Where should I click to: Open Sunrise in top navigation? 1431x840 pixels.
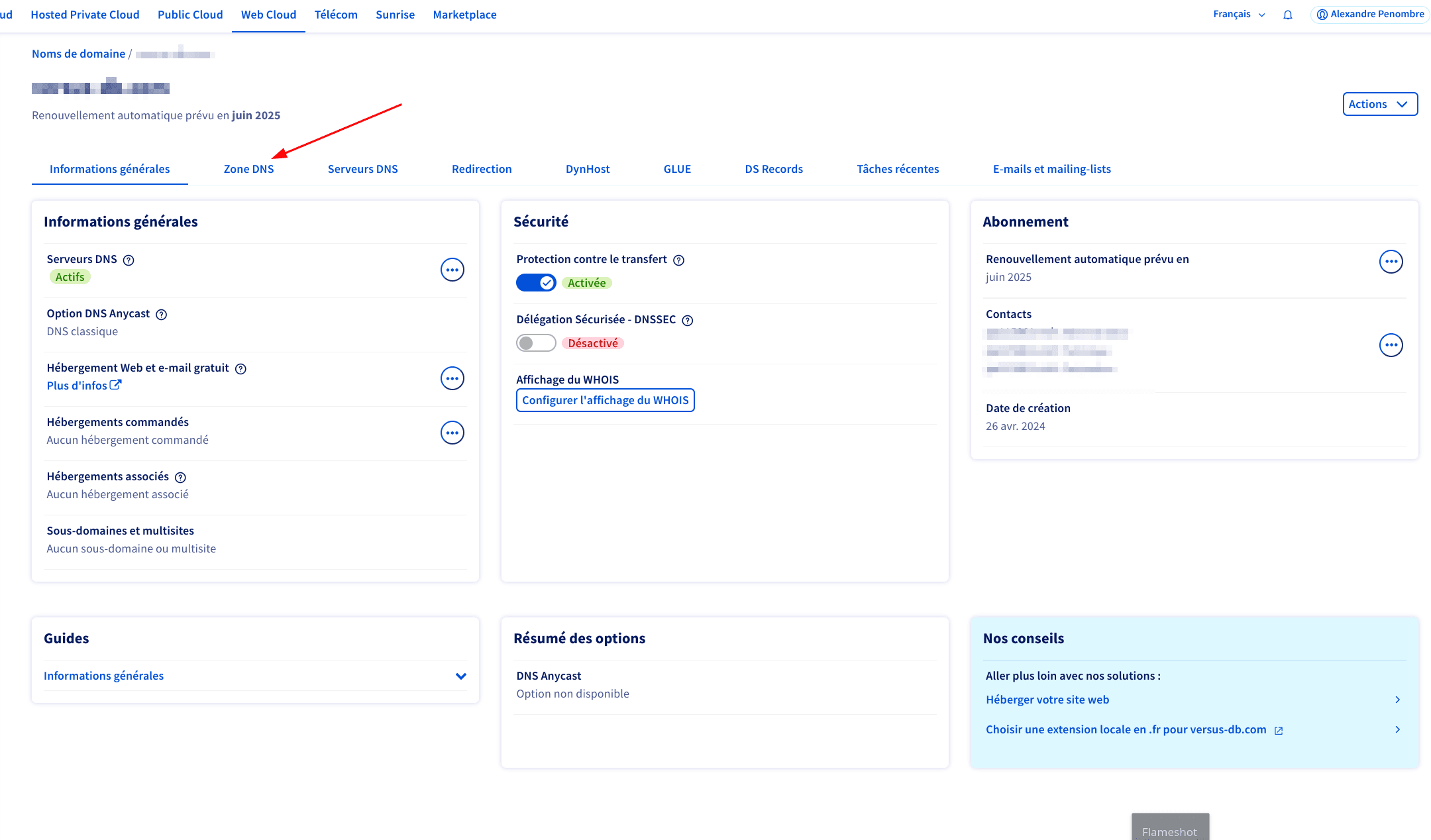[x=395, y=15]
